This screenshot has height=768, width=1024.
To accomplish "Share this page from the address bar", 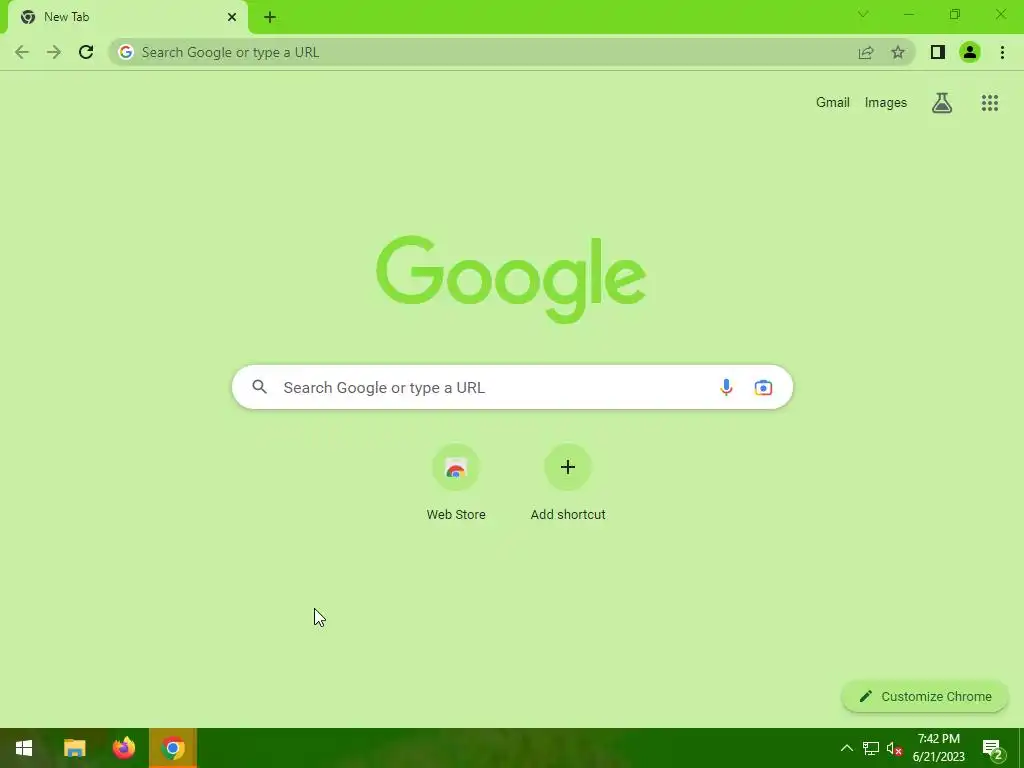I will 866,52.
